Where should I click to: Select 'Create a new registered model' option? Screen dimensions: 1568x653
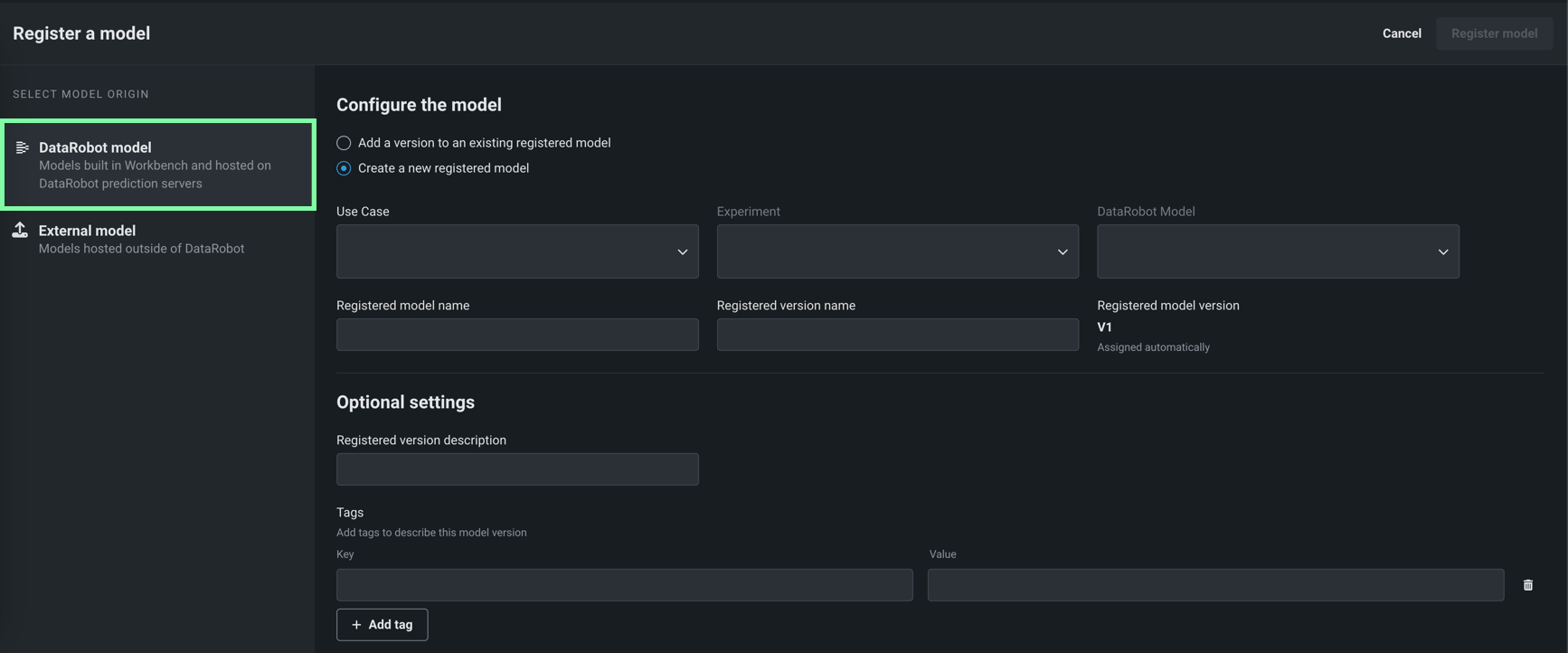point(344,168)
